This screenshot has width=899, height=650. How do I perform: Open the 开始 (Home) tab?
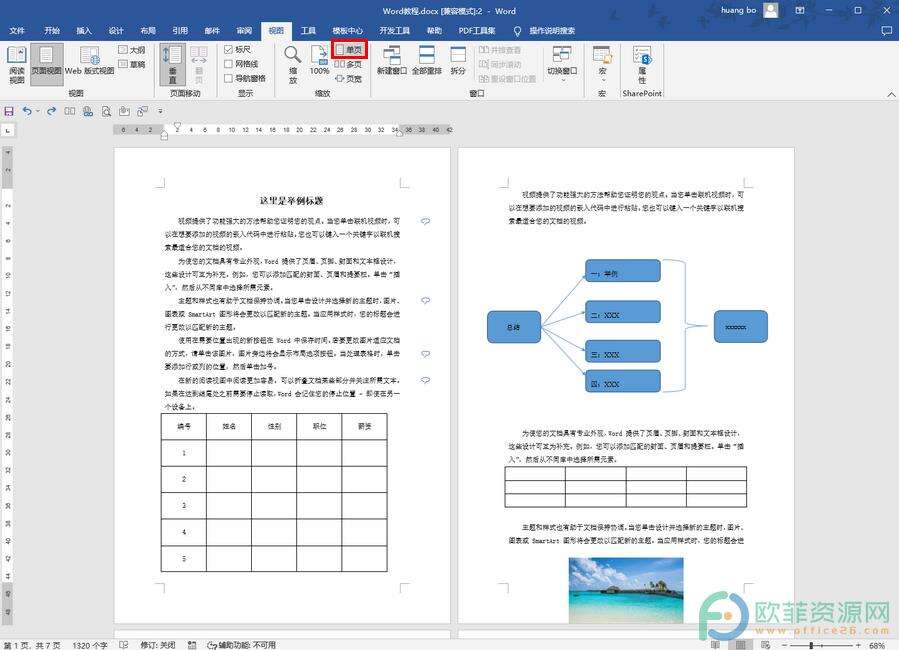(x=52, y=30)
